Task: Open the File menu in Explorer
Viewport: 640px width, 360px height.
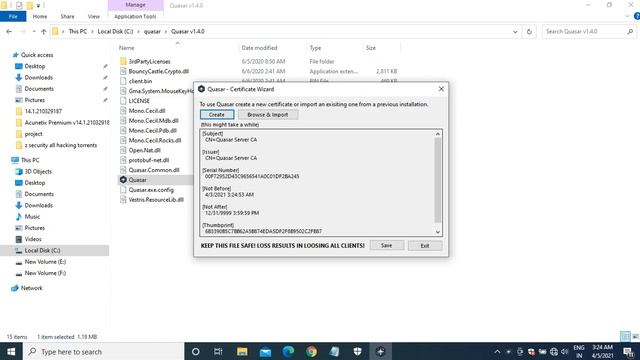Action: 13,16
